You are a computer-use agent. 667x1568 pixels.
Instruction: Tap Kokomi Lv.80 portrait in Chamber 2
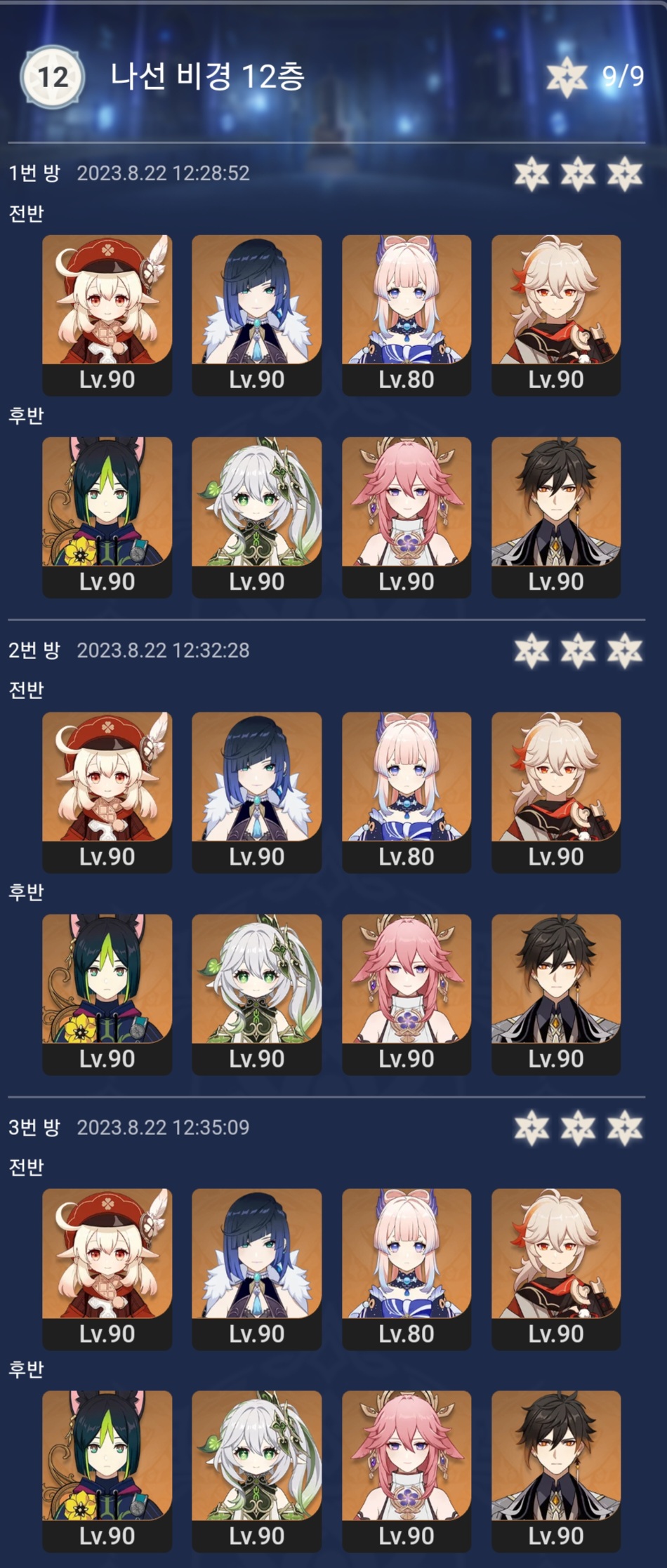[407, 792]
